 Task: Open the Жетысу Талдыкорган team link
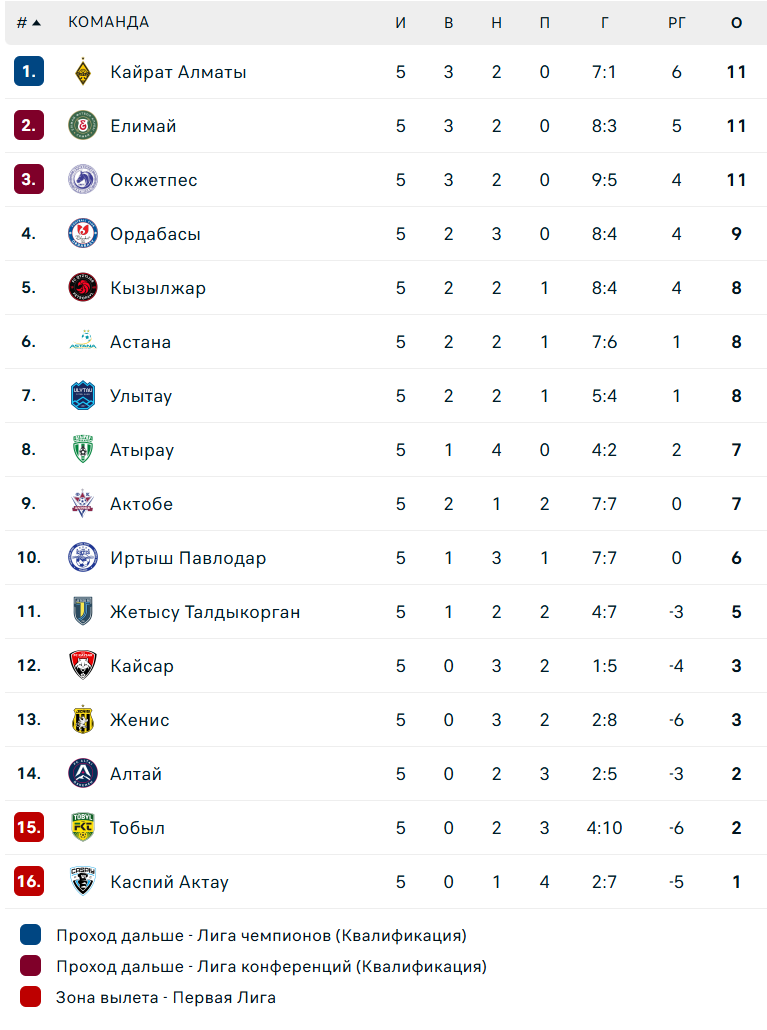(205, 612)
